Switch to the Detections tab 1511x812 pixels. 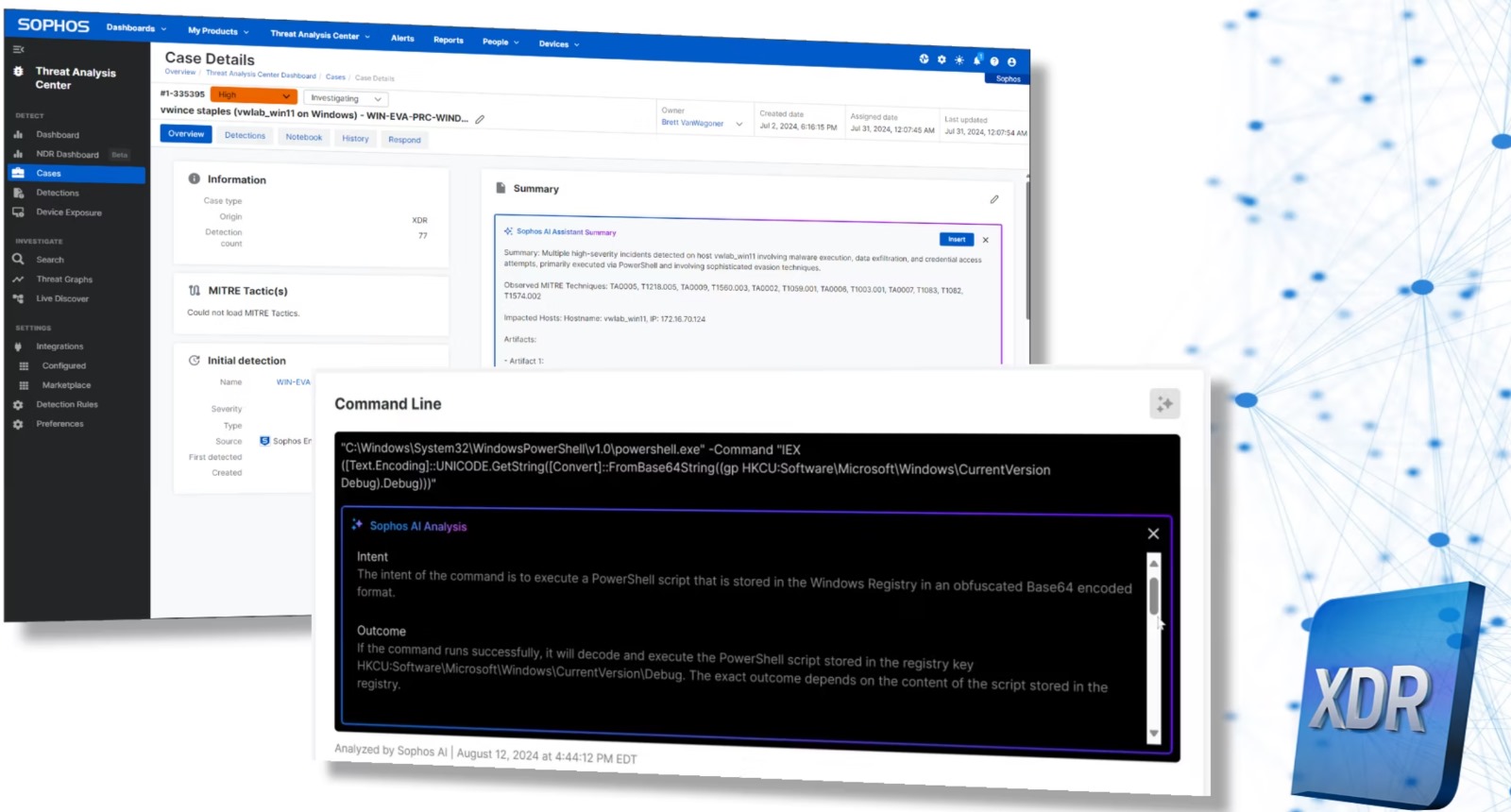coord(246,136)
